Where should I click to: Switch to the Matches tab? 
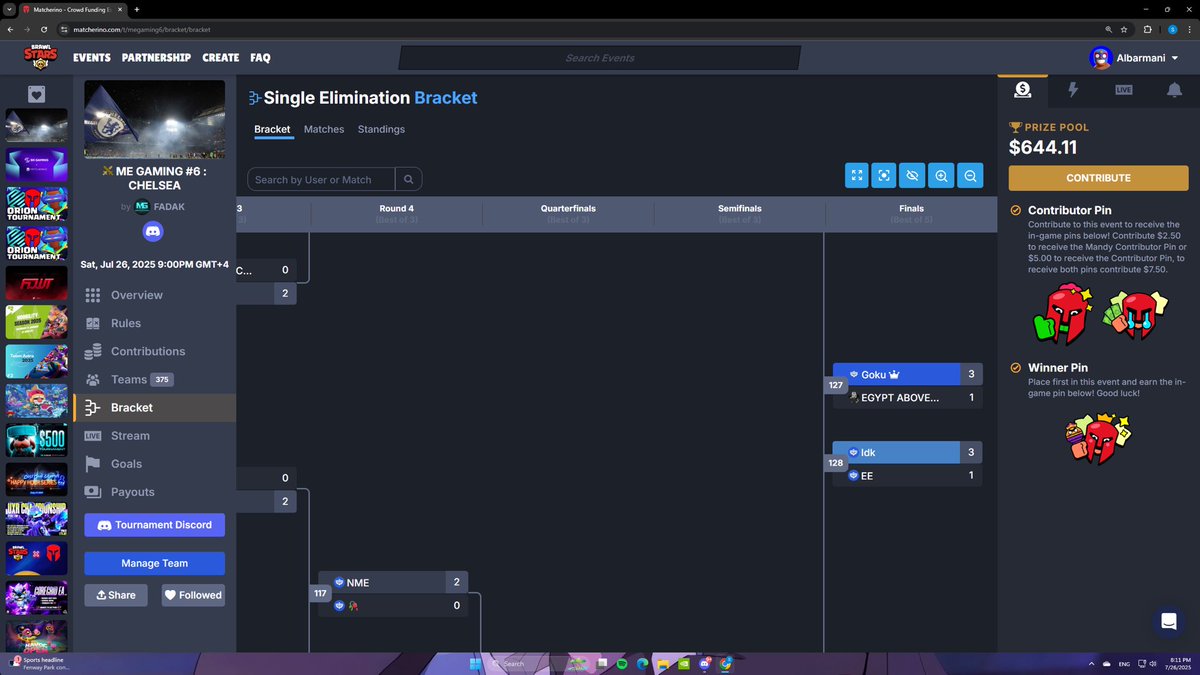coord(324,129)
